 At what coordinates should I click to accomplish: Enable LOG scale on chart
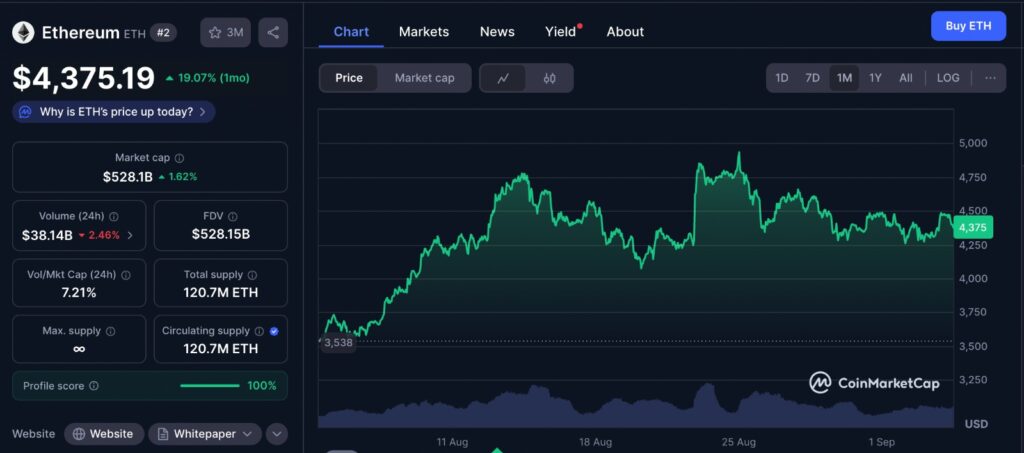[x=948, y=78]
